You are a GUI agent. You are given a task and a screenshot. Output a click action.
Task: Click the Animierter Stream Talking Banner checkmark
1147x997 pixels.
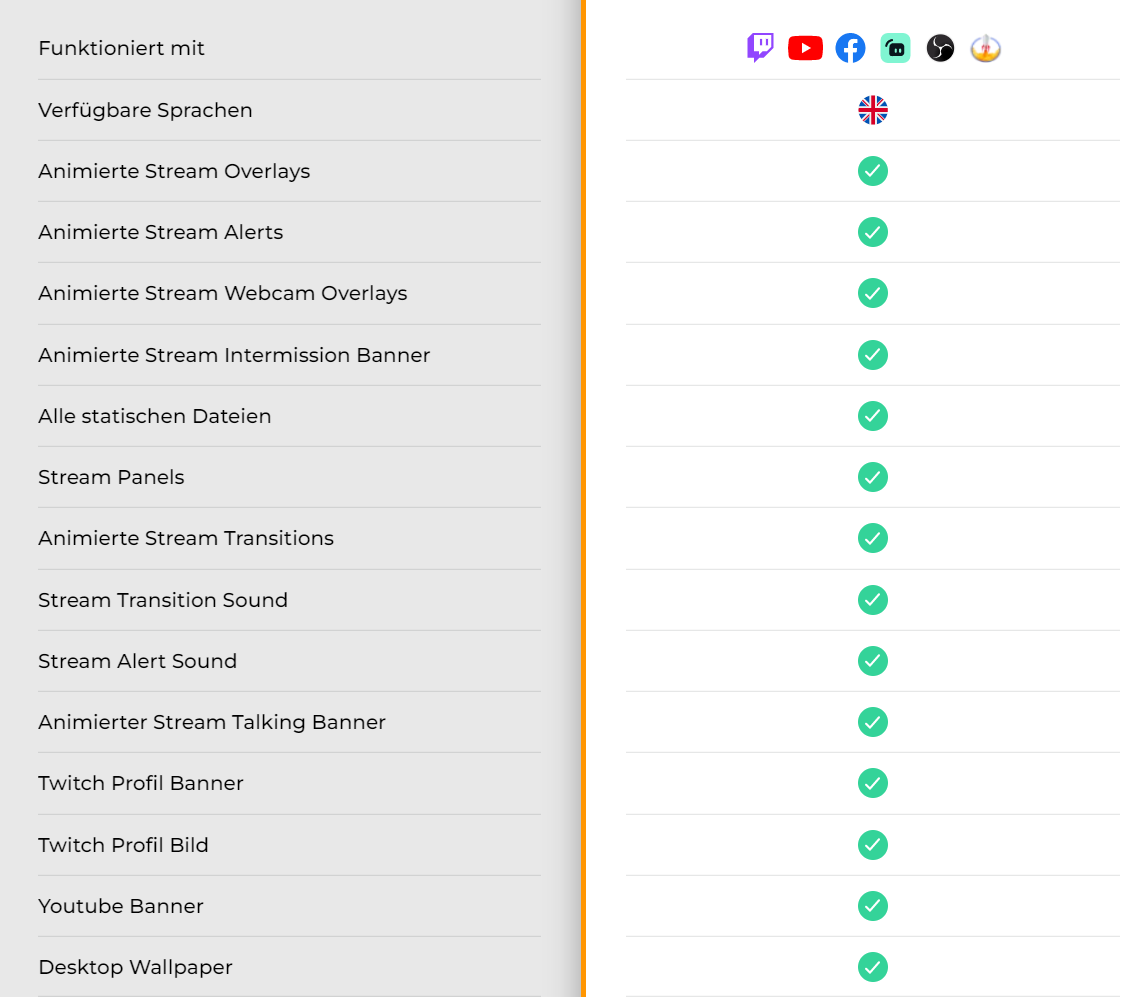pyautogui.click(x=872, y=722)
